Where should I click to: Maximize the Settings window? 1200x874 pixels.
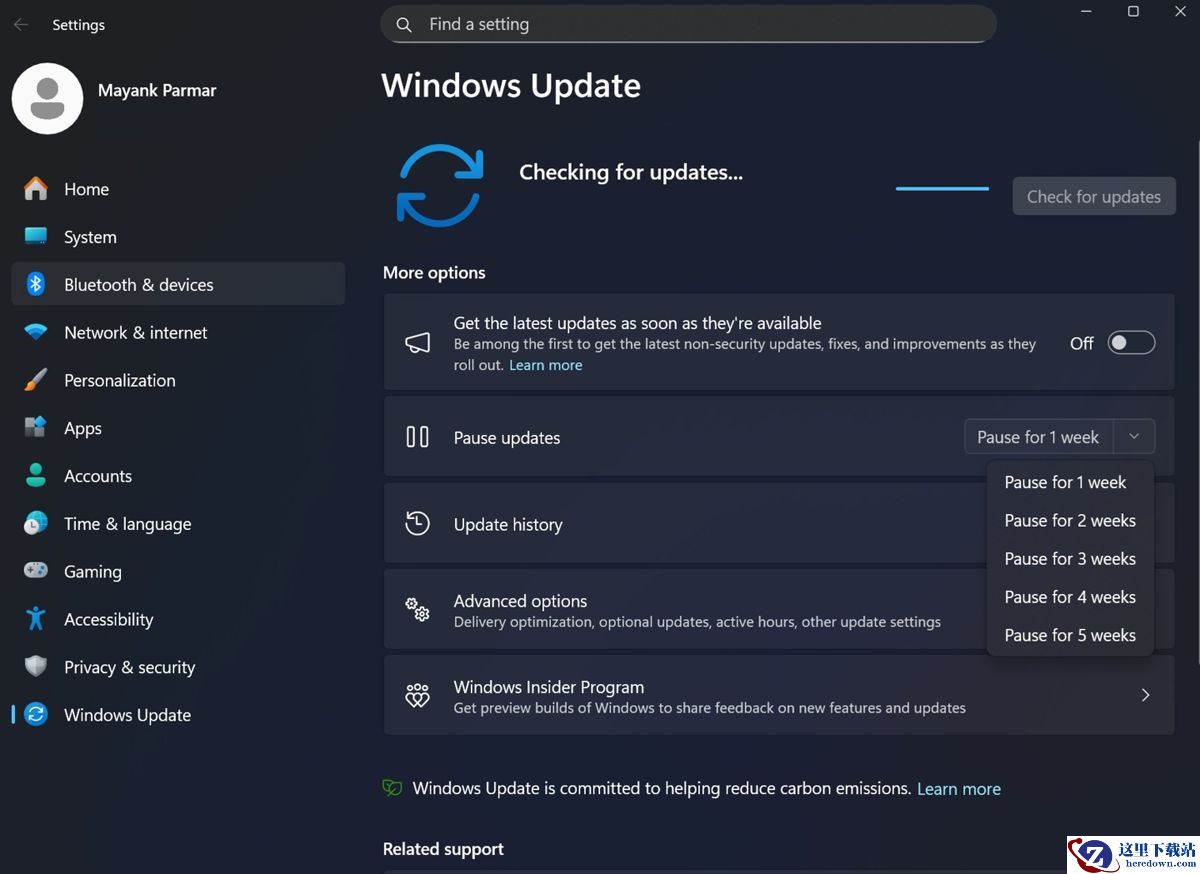tap(1133, 12)
